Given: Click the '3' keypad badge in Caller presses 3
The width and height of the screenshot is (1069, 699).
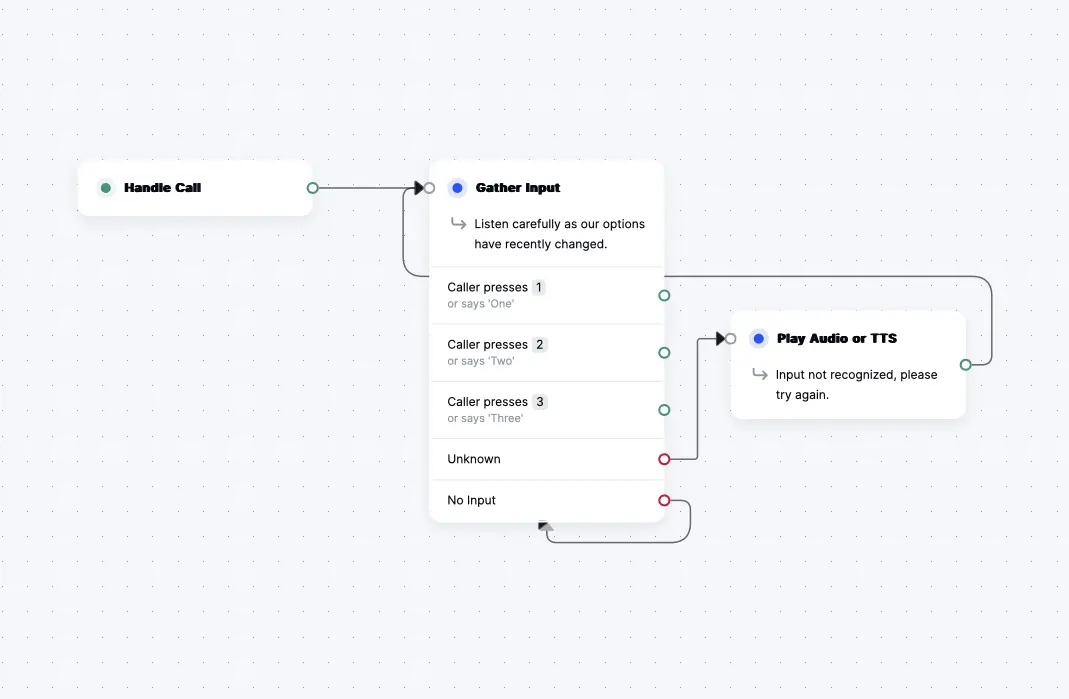Looking at the screenshot, I should 538,401.
